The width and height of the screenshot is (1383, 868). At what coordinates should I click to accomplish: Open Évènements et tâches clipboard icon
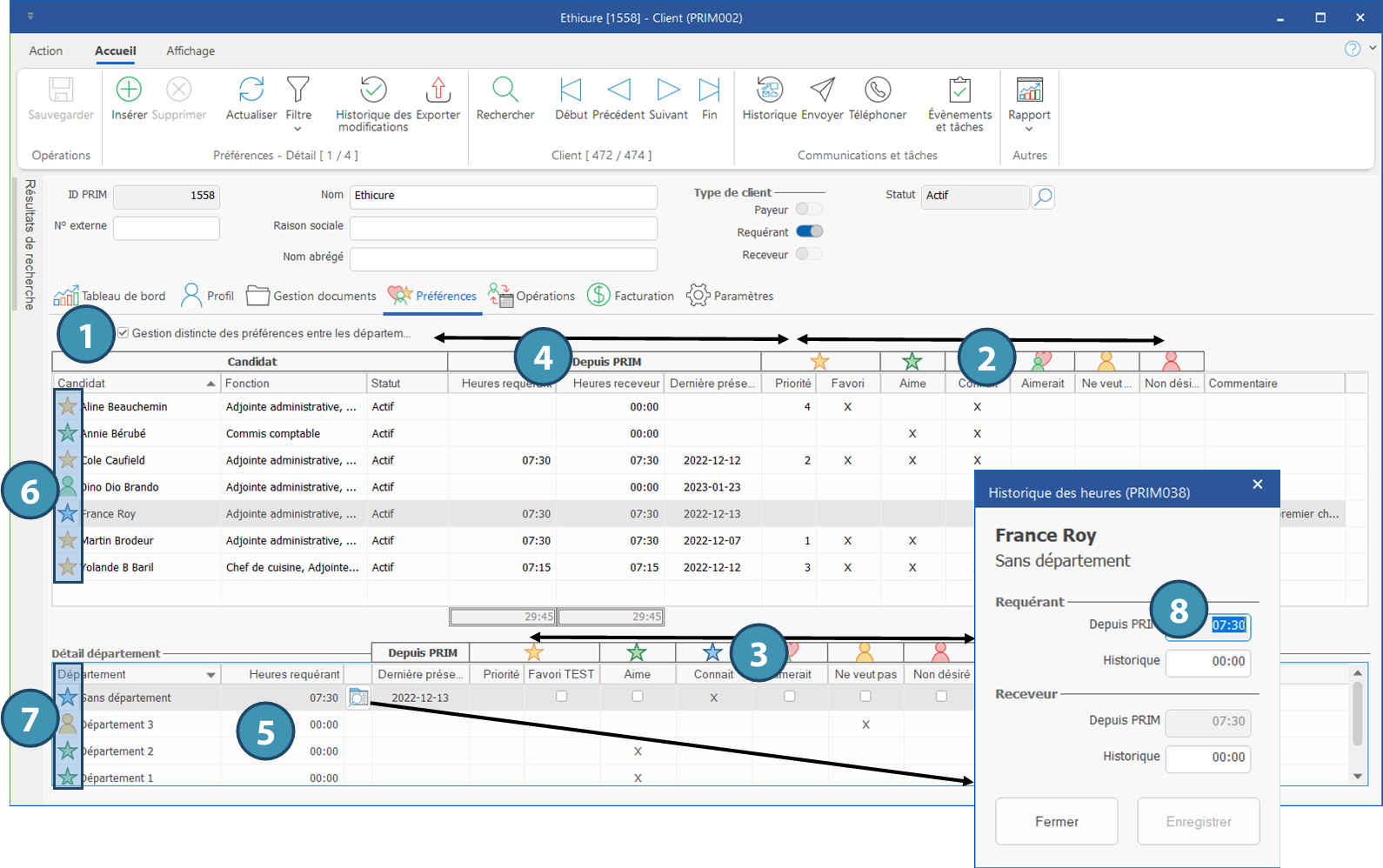pos(959,90)
